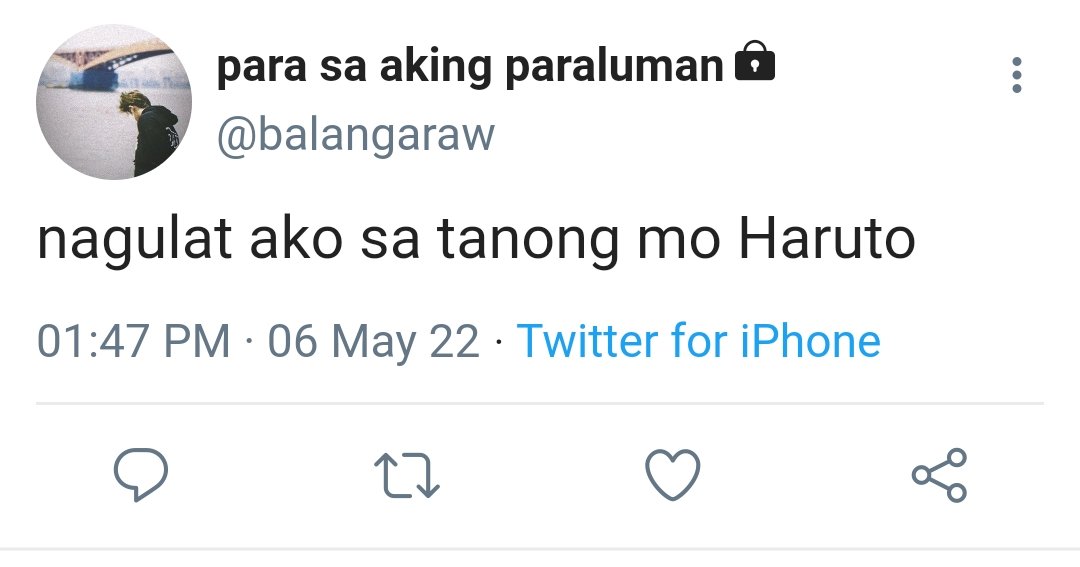This screenshot has width=1080, height=567.
Task: Like the tweet with the heart icon
Action: pos(673,474)
